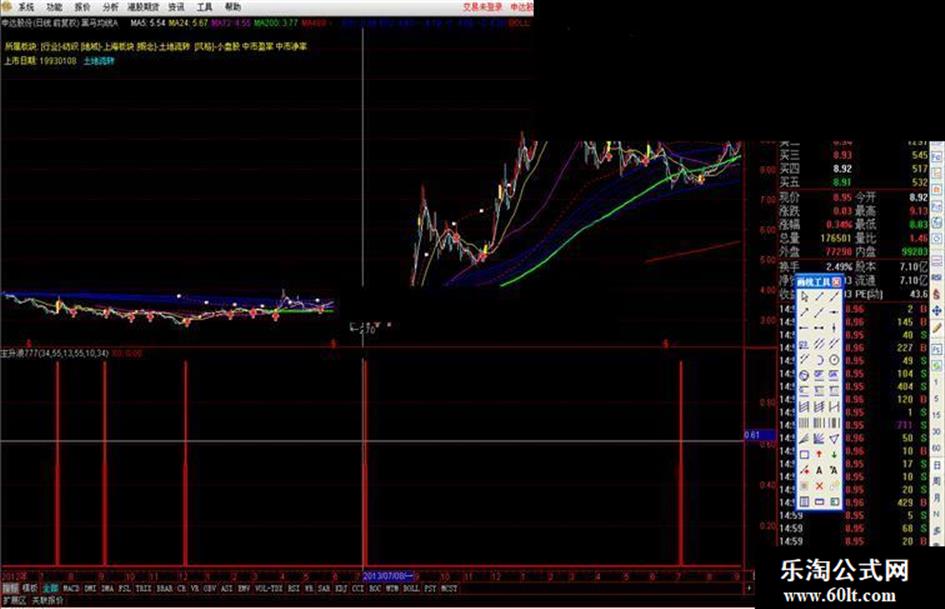The height and width of the screenshot is (609, 945).
Task: Select the fan lines (Gann fan) tool
Action: [819, 438]
